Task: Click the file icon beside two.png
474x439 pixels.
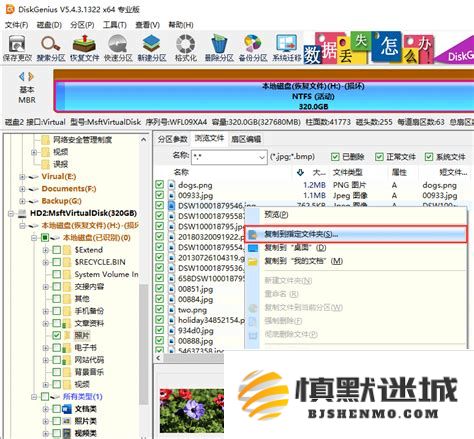Action: [x=171, y=309]
